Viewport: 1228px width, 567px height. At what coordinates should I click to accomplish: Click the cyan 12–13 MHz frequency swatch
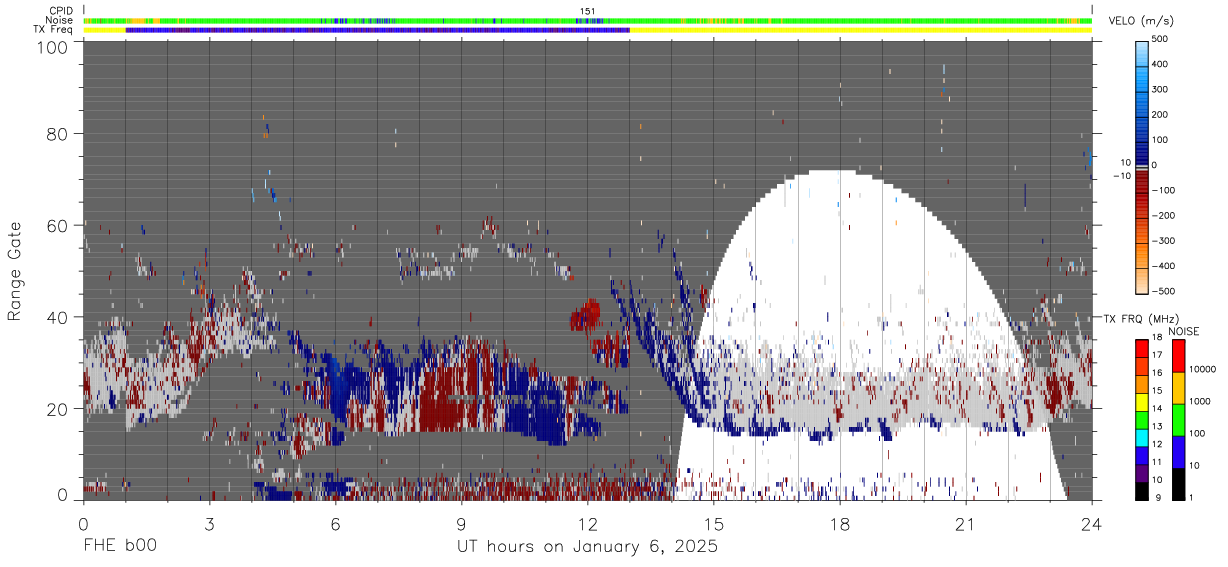tap(1141, 438)
